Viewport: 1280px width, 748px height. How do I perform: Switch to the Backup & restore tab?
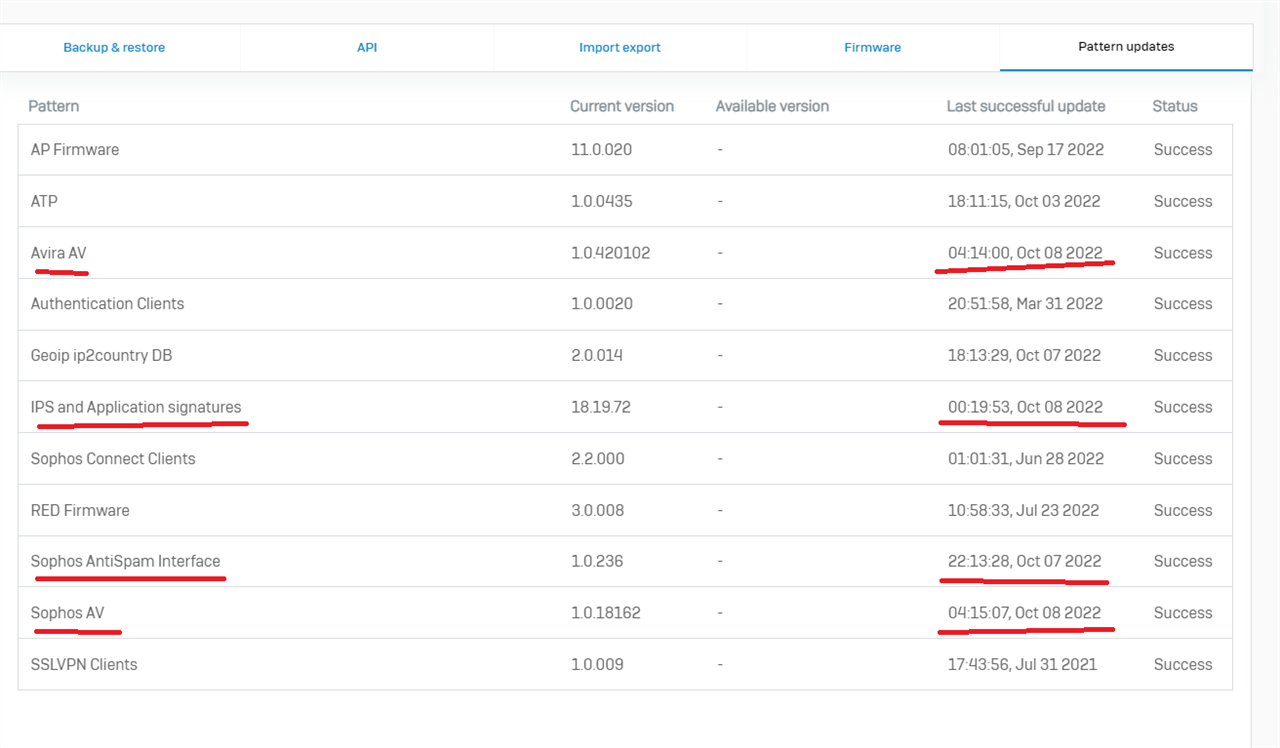[x=114, y=47]
